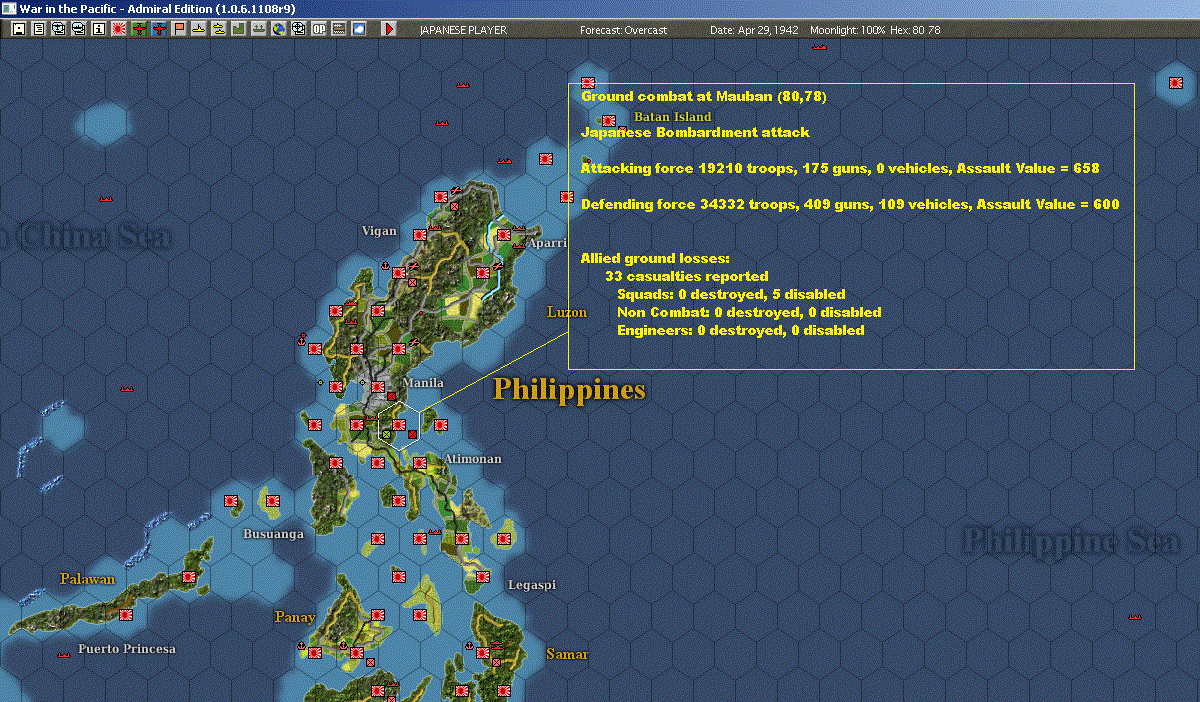Viewport: 1200px width, 702px height.
Task: Click 'Attacking force 19210 troops' report line
Action: click(840, 168)
